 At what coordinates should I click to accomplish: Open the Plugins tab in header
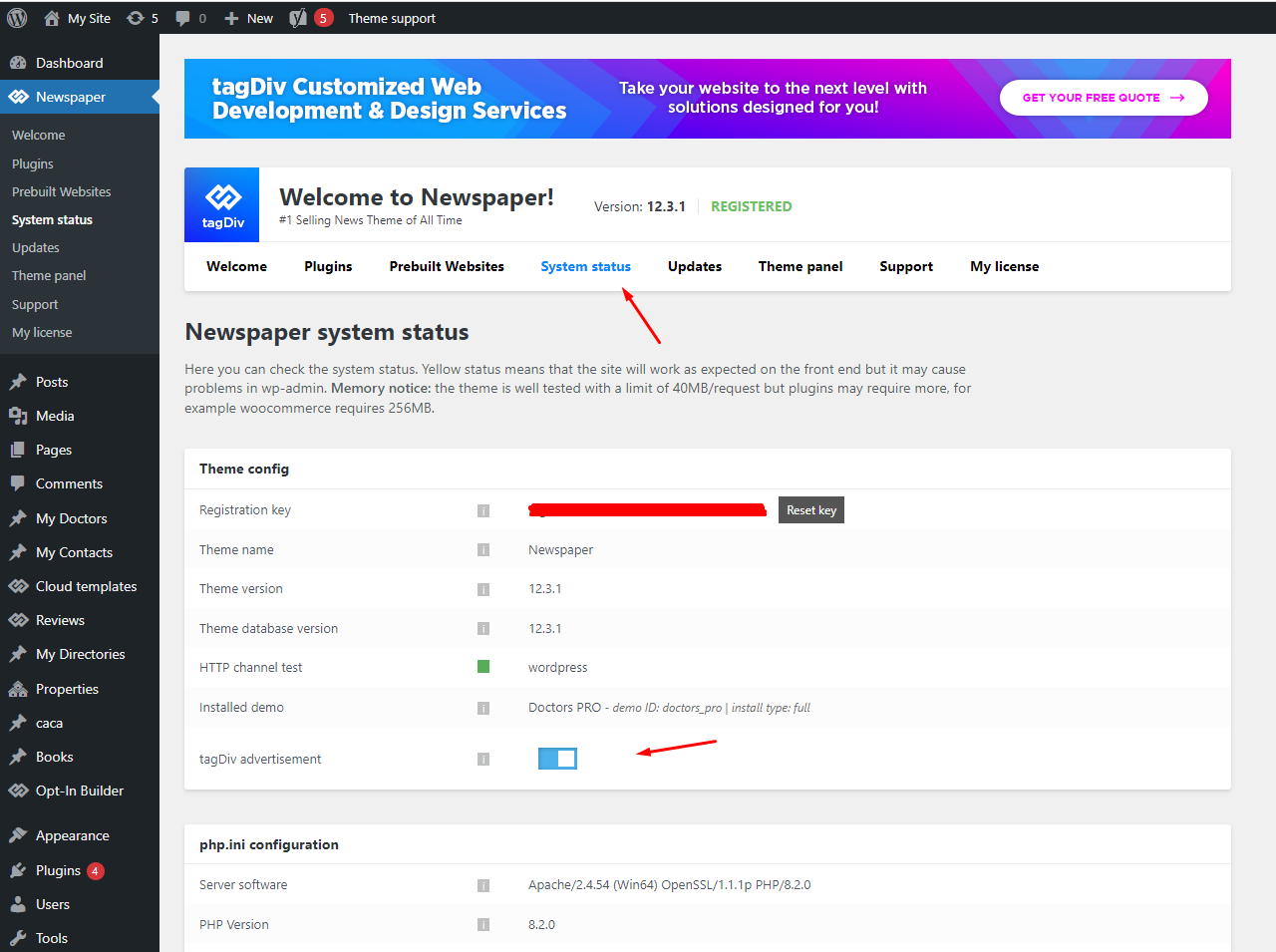click(328, 266)
